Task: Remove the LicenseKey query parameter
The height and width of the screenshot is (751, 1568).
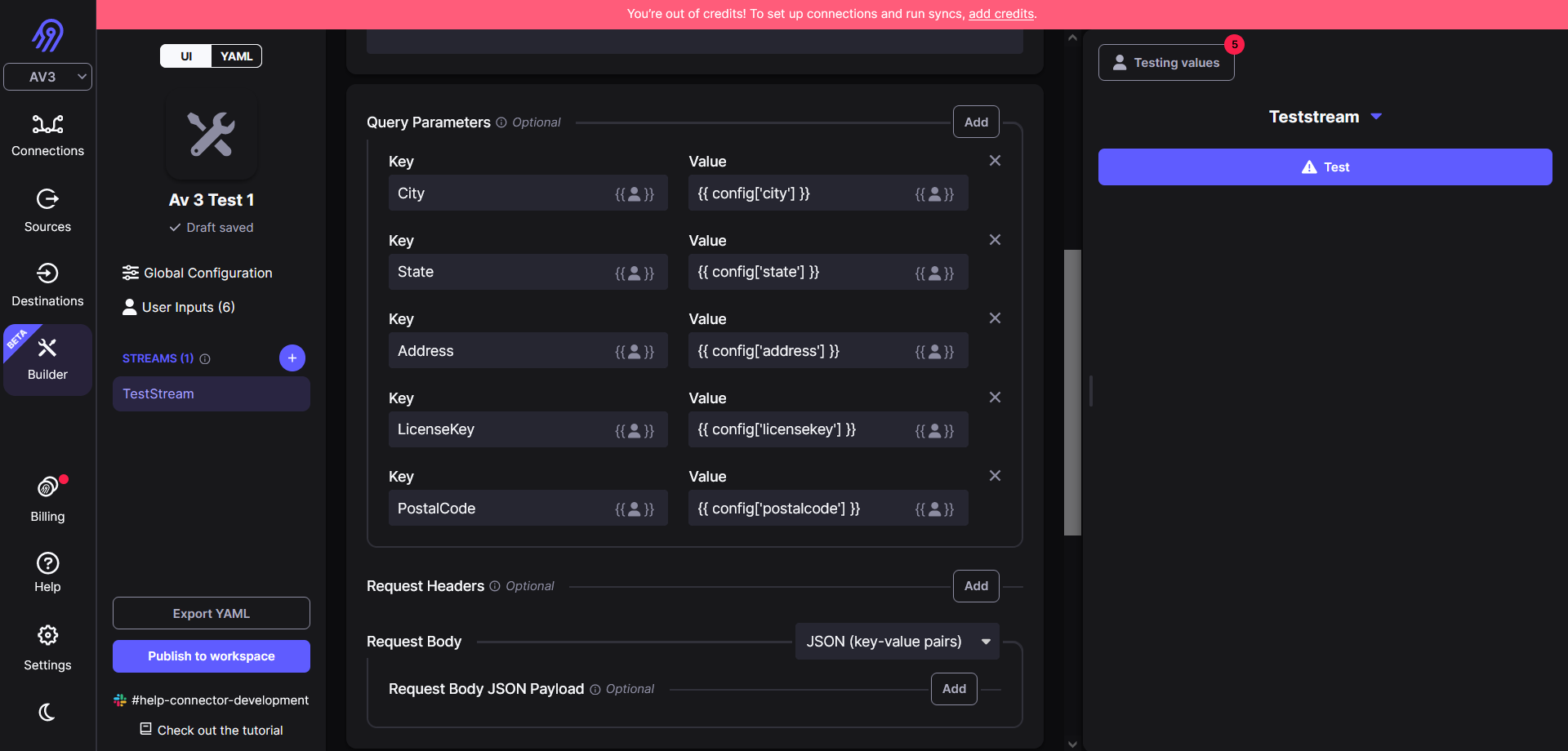Action: pos(995,398)
